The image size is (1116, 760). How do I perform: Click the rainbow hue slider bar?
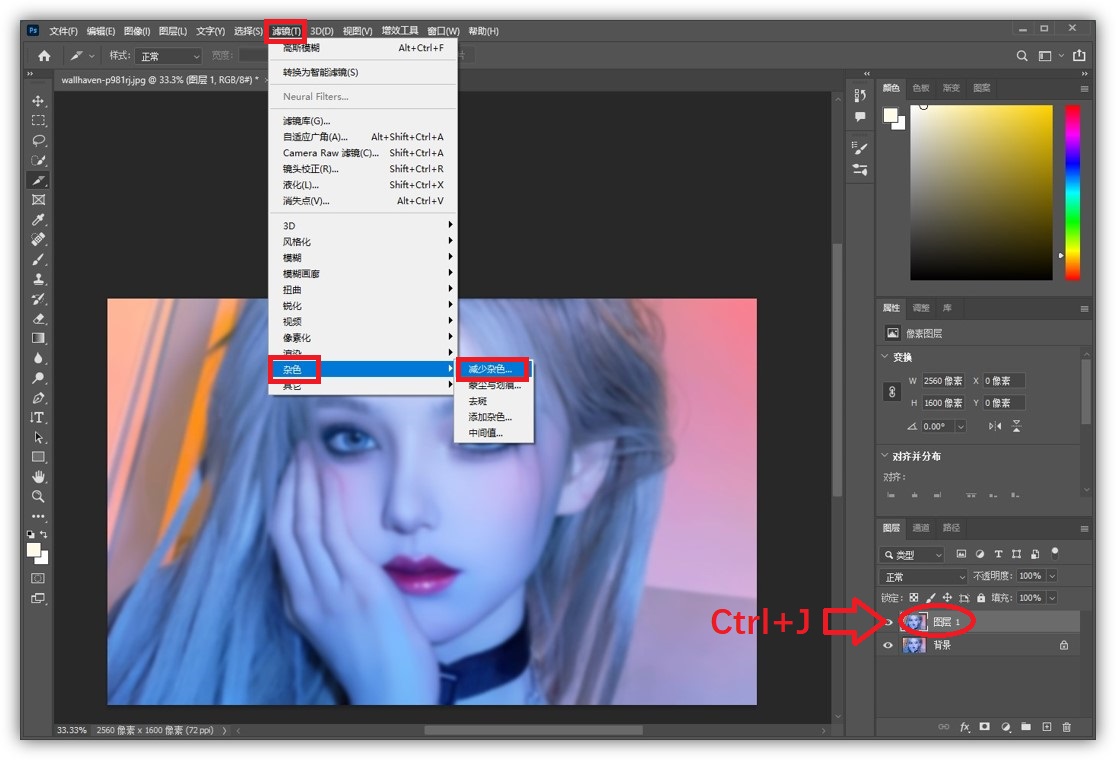point(1072,190)
